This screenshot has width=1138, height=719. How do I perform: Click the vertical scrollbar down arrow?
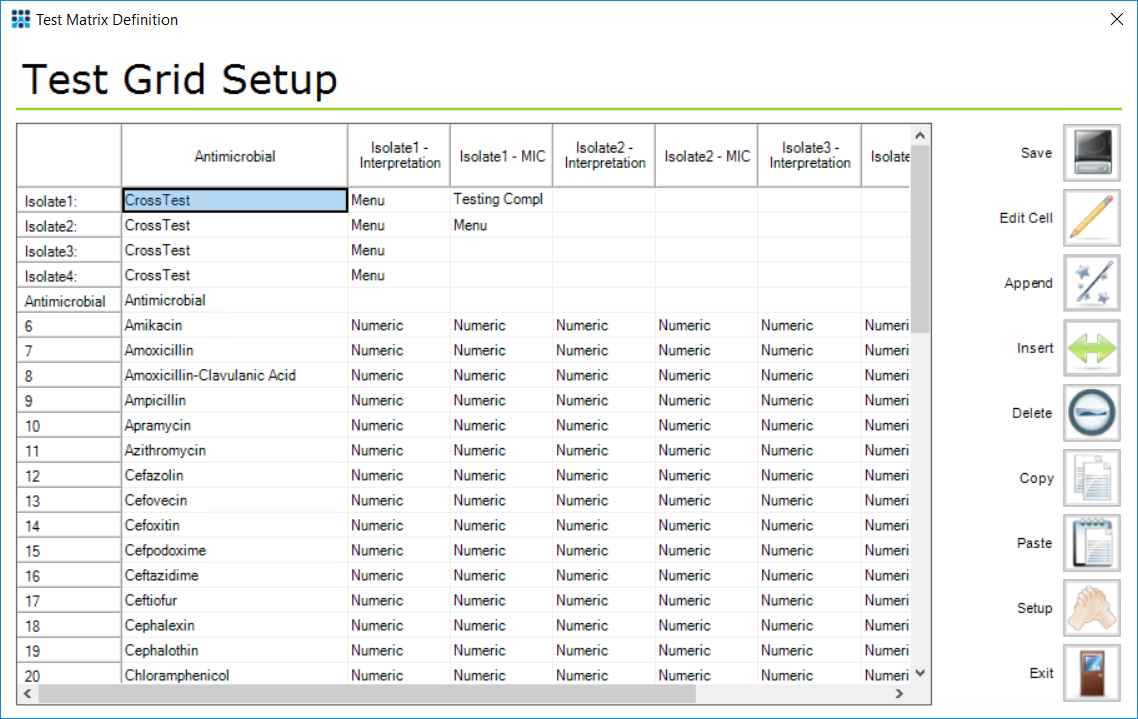tap(920, 673)
